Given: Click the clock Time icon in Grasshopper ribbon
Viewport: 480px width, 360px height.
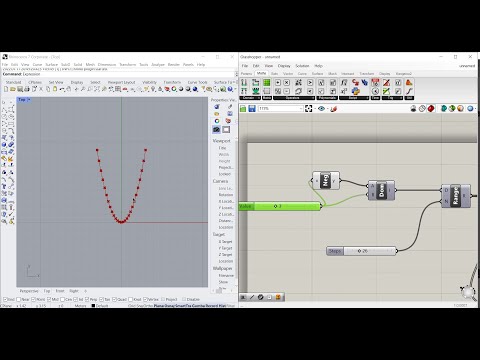Looking at the screenshot, I should pos(375,91).
